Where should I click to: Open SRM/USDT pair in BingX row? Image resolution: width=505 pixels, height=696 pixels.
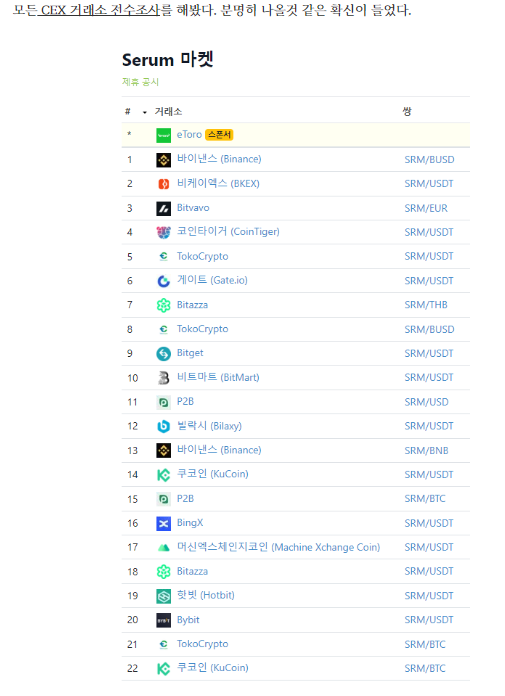tap(429, 523)
